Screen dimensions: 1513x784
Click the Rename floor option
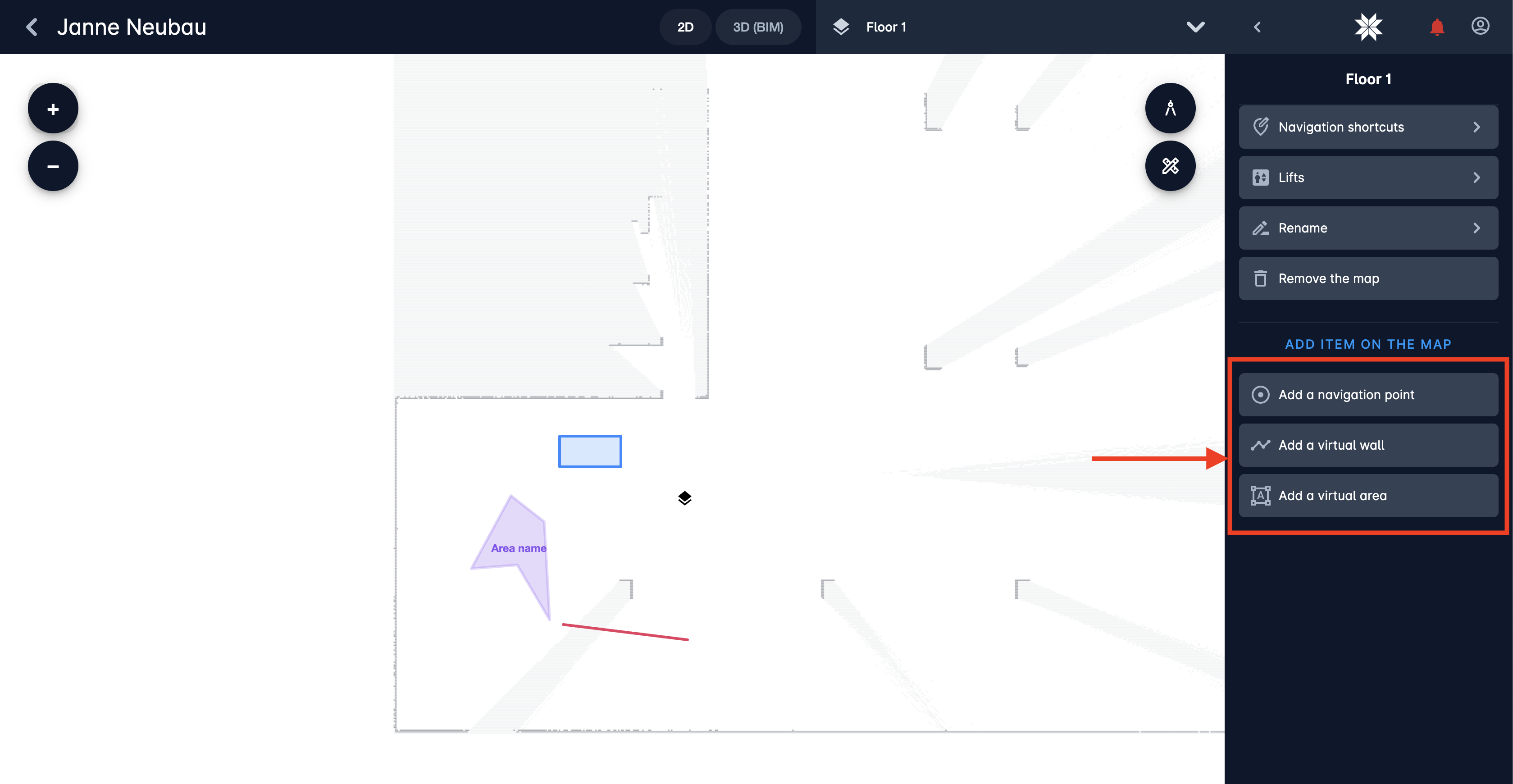point(1369,227)
